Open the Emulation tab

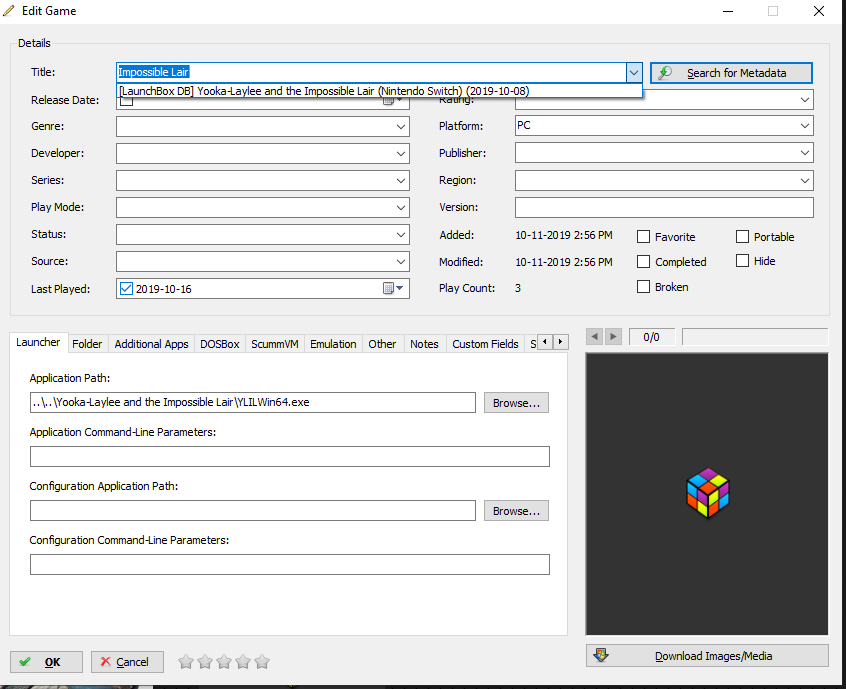point(333,344)
